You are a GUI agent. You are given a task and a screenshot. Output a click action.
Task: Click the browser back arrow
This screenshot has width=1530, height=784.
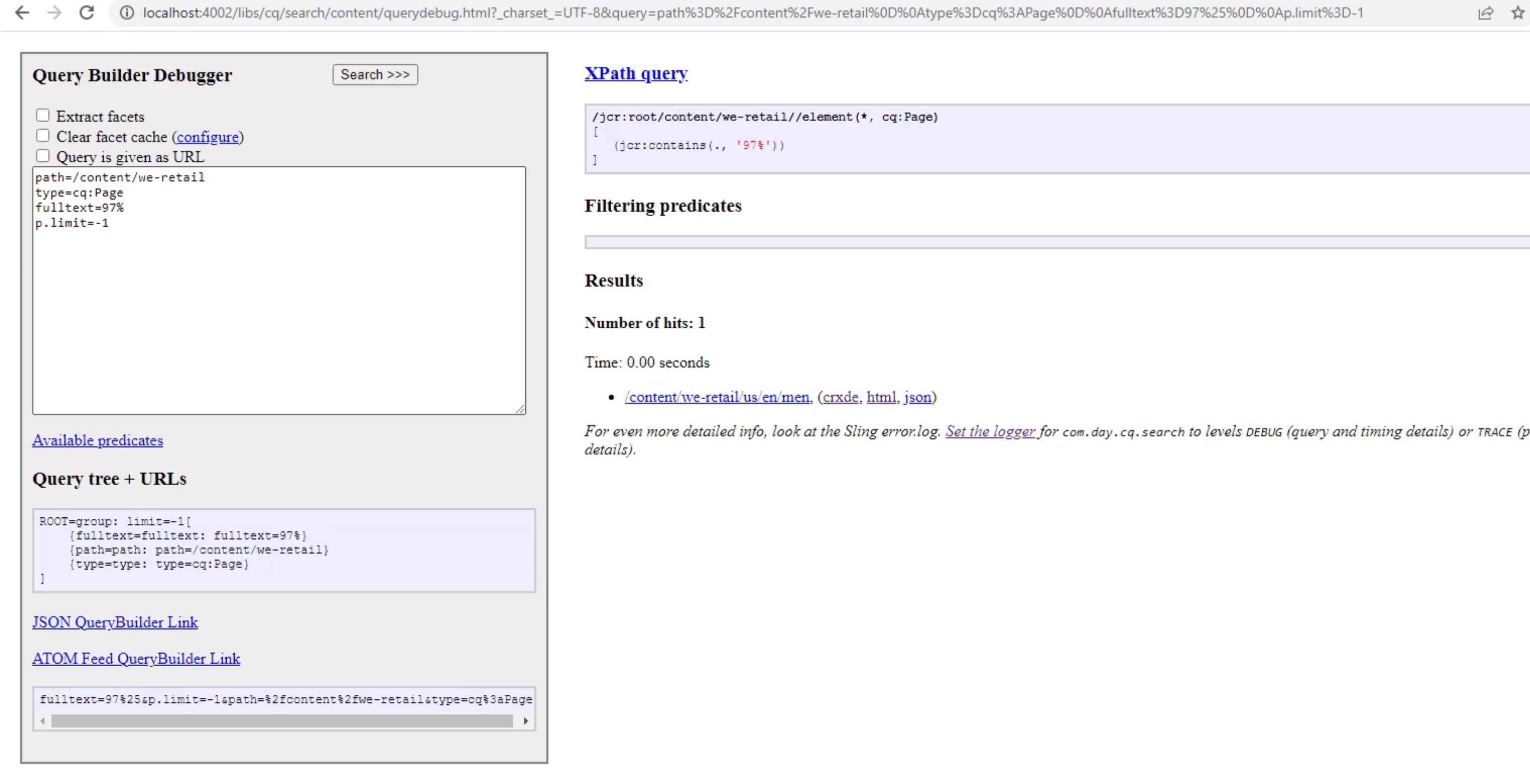click(x=22, y=13)
